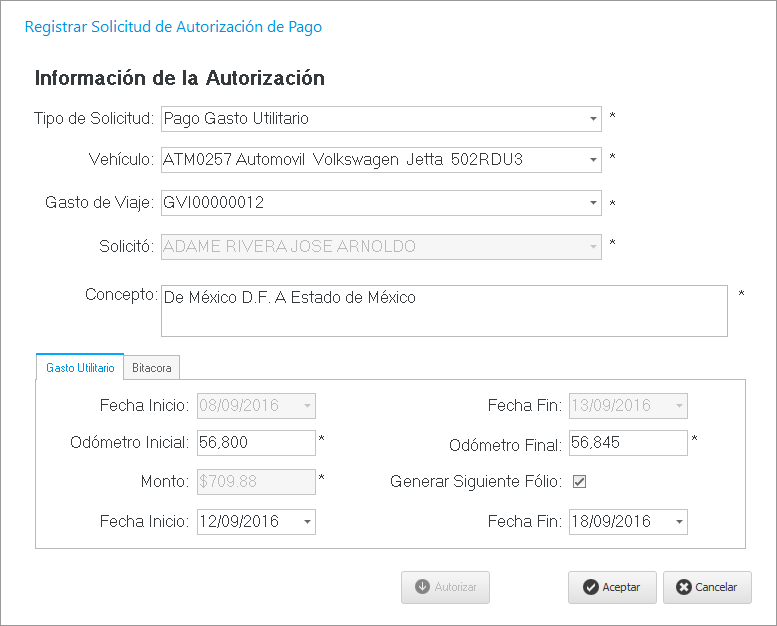Open the Gasto de Viaje dropdown
Screen dimensions: 777x626
(x=592, y=203)
